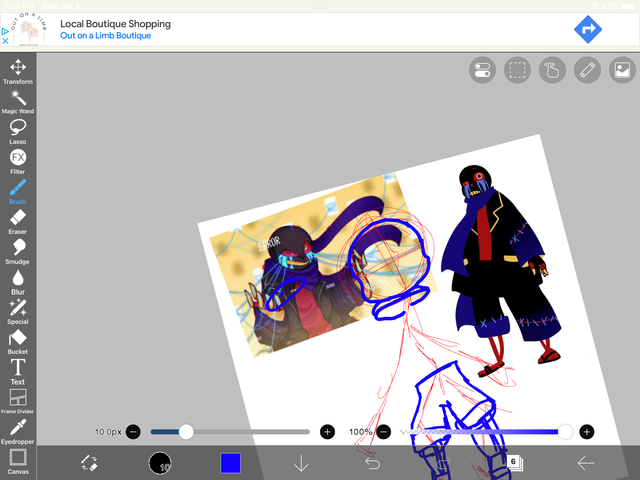The width and height of the screenshot is (640, 480).
Task: Close the ad with X icon
Action: pos(5,41)
